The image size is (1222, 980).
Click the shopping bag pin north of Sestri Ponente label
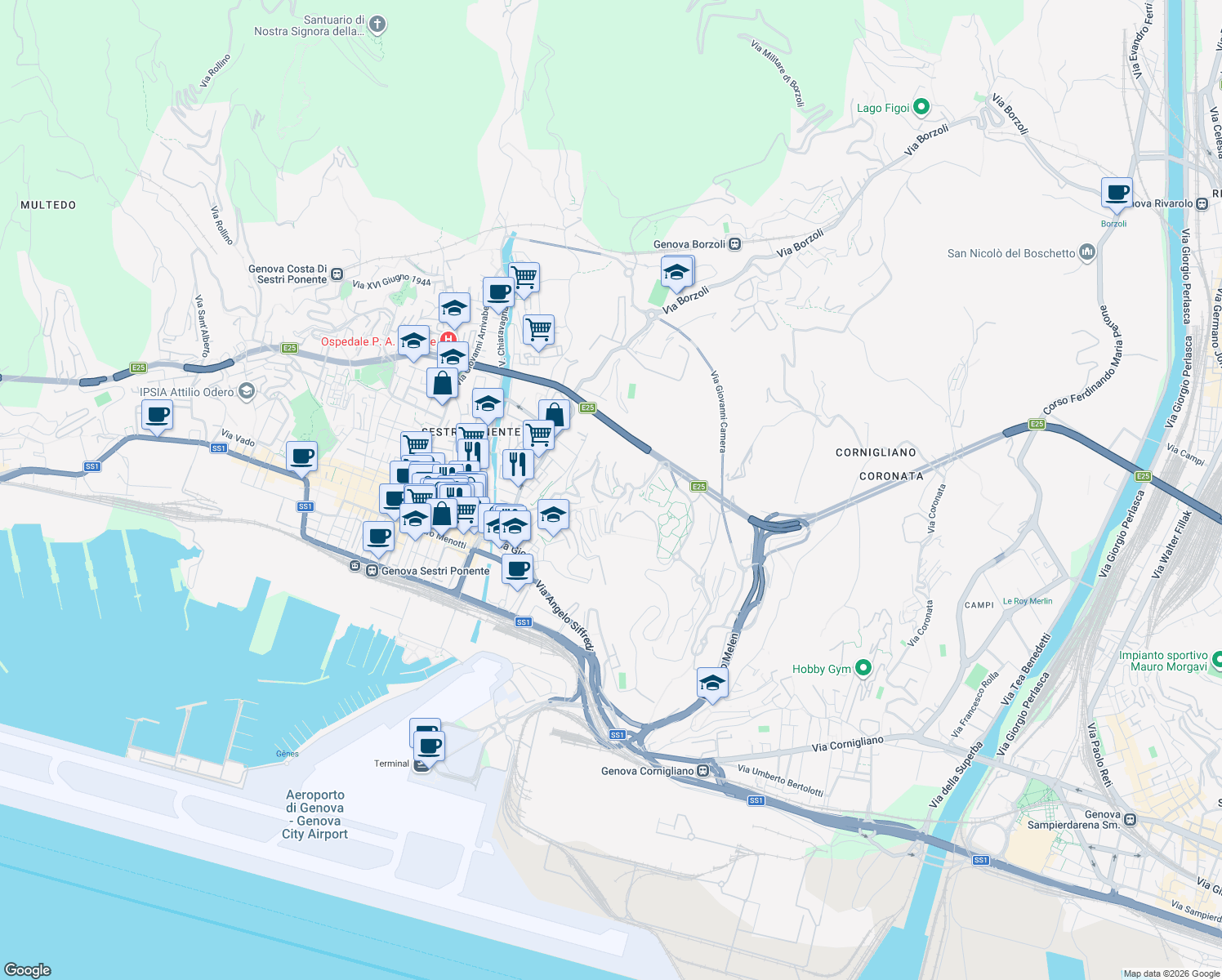pyautogui.click(x=442, y=382)
